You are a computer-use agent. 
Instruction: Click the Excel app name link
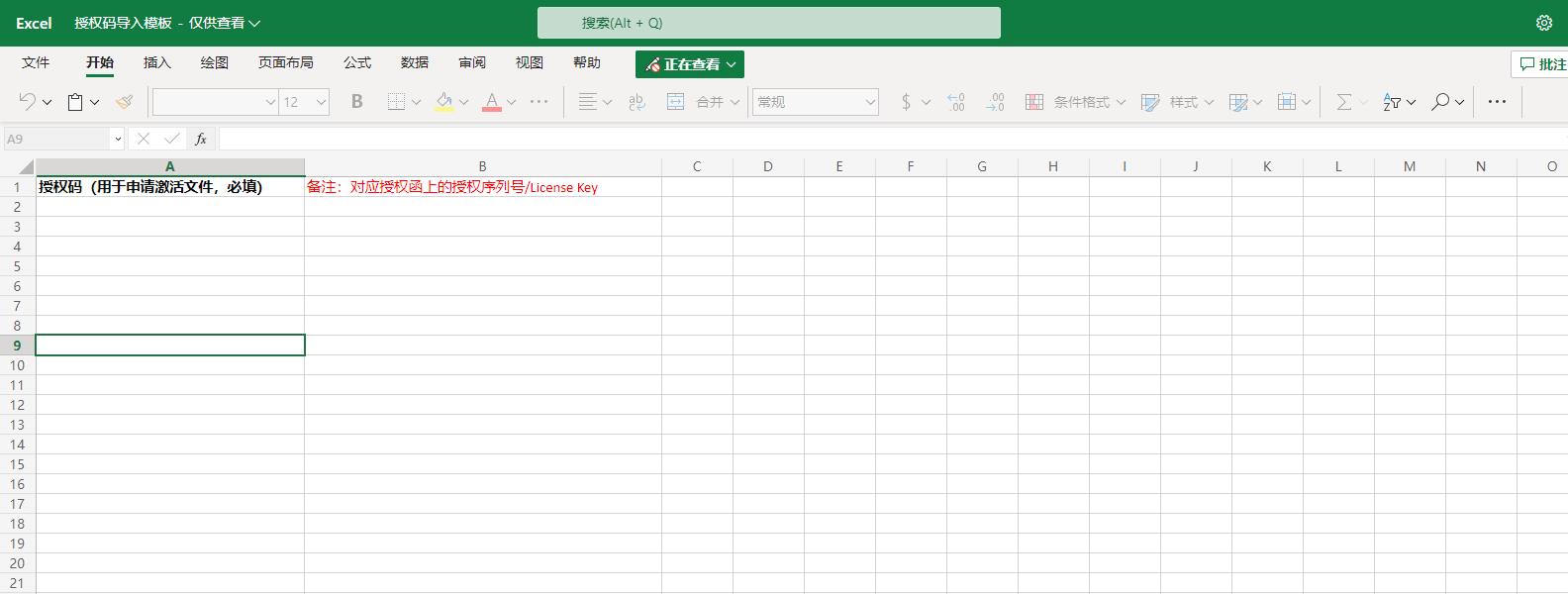(34, 23)
